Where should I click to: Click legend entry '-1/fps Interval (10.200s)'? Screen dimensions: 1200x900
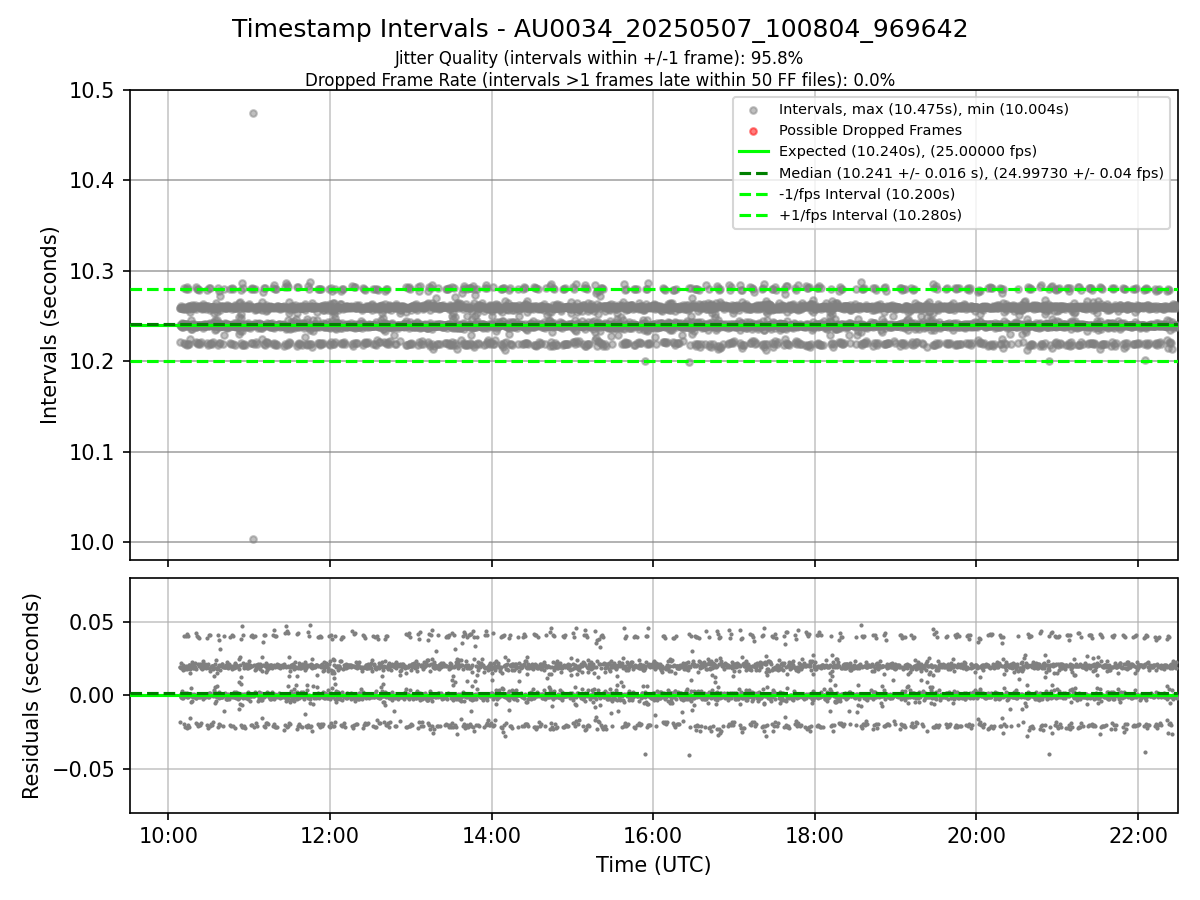[866, 194]
